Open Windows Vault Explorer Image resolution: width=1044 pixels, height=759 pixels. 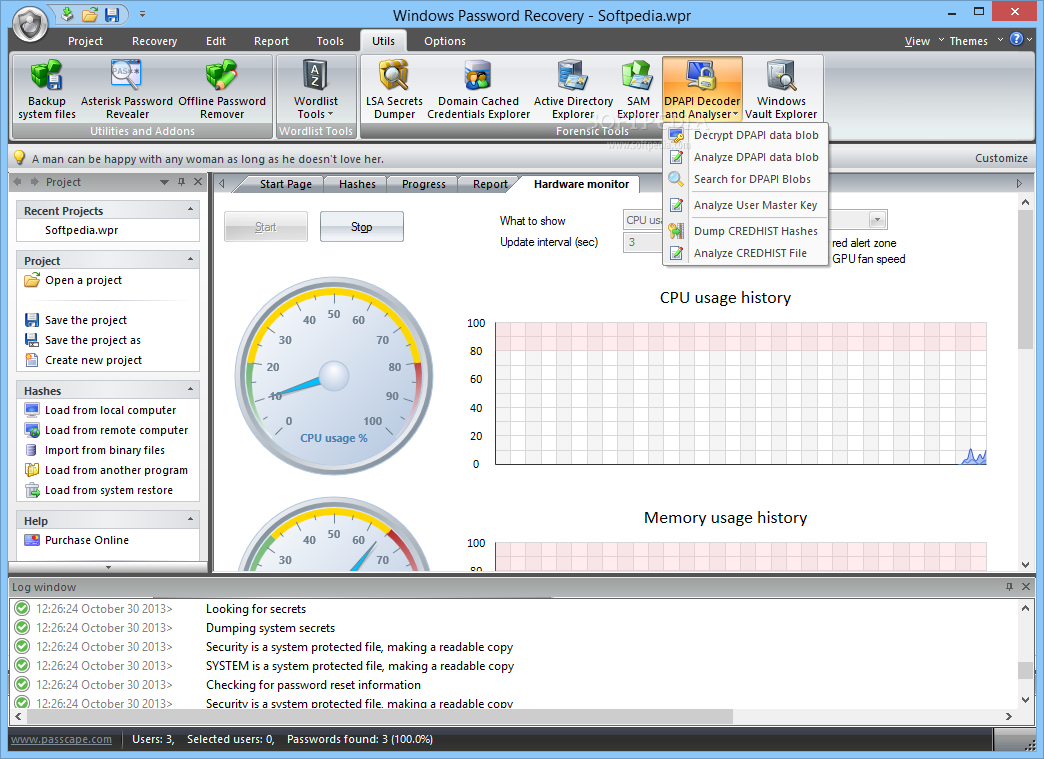pos(781,89)
